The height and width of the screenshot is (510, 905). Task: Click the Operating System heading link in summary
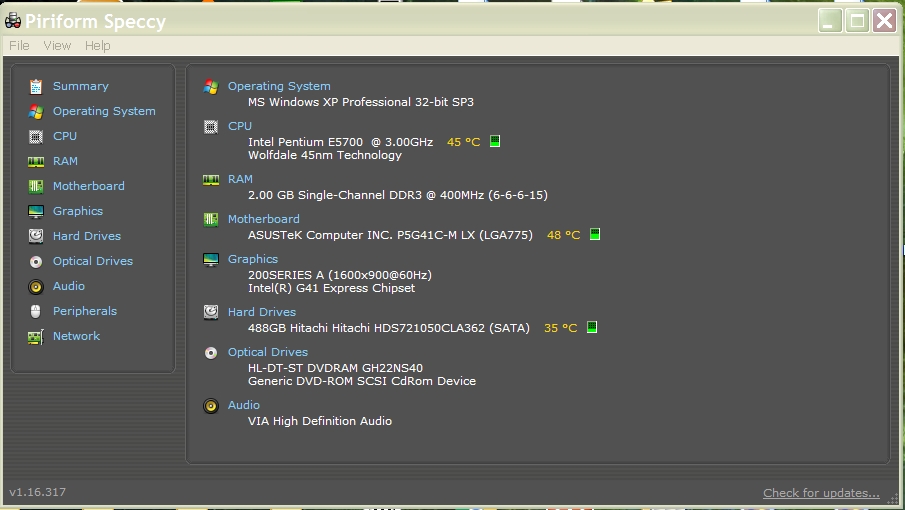click(x=279, y=86)
